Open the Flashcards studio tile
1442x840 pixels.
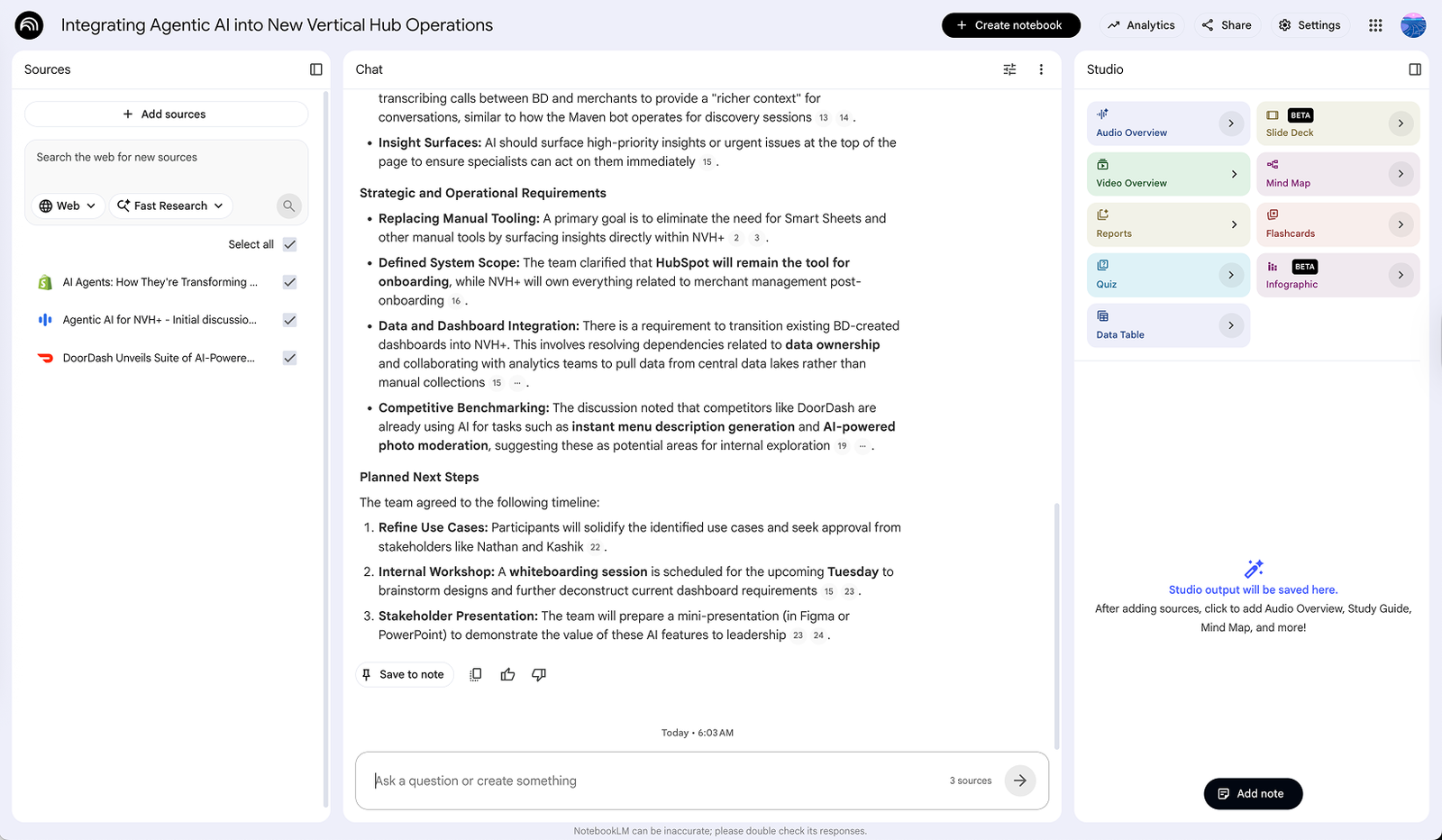[1337, 224]
